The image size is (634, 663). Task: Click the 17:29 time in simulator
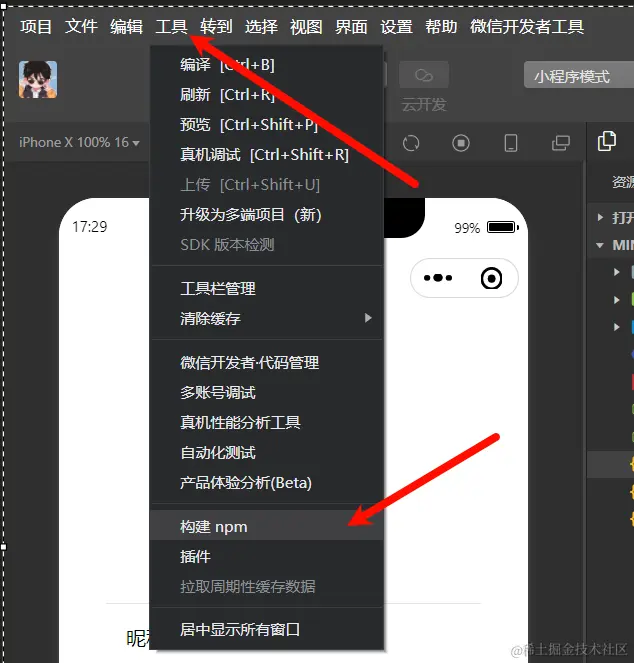(x=90, y=227)
